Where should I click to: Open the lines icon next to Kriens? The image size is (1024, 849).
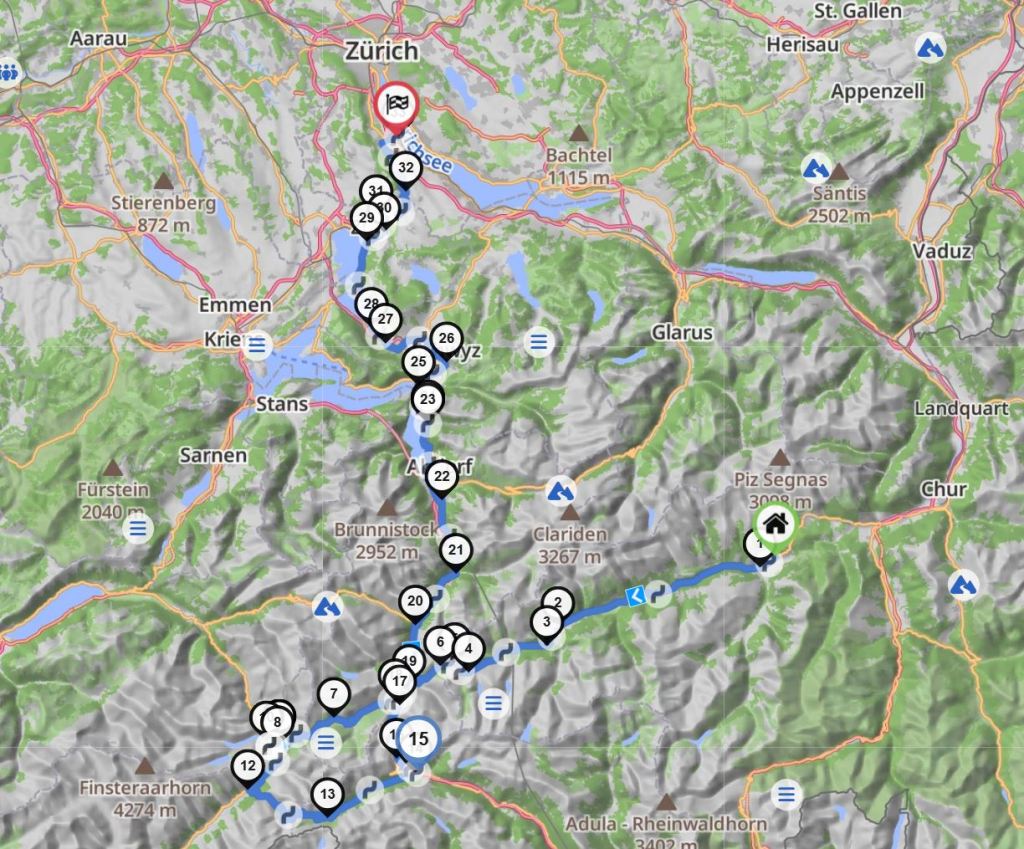(258, 345)
